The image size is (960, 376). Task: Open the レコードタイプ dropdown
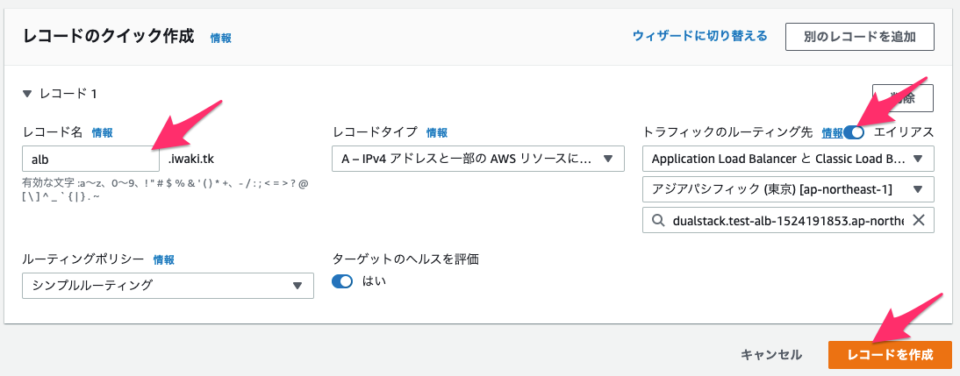478,159
